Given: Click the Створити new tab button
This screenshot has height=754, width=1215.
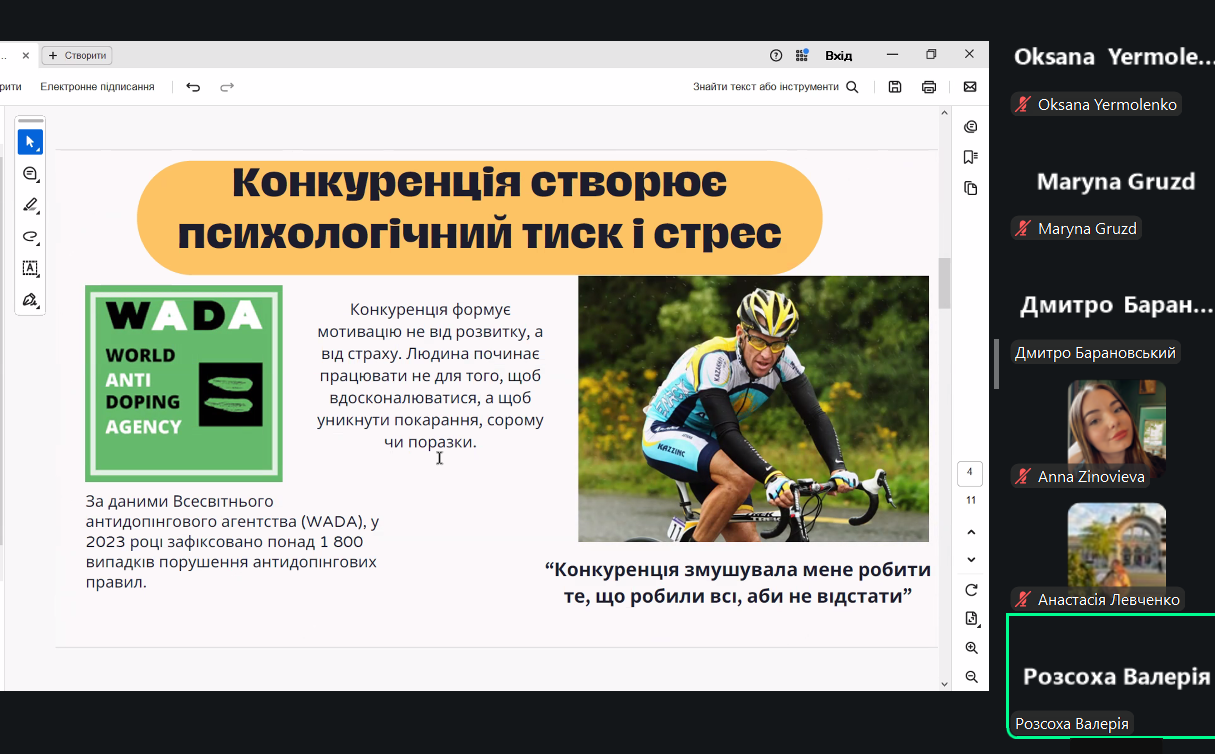Looking at the screenshot, I should click(x=77, y=56).
